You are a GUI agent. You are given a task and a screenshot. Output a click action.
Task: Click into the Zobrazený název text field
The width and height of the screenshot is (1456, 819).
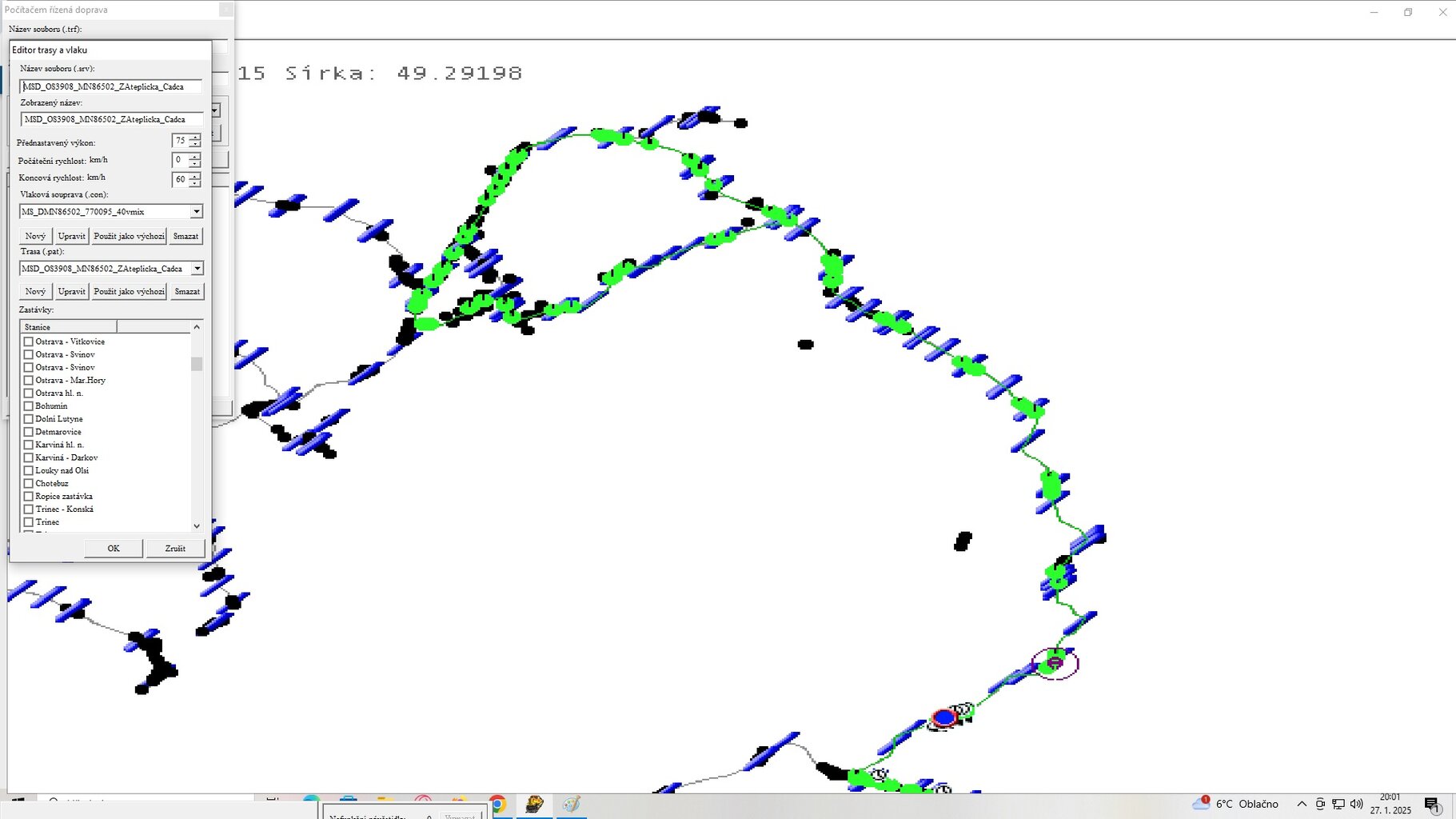(110, 119)
